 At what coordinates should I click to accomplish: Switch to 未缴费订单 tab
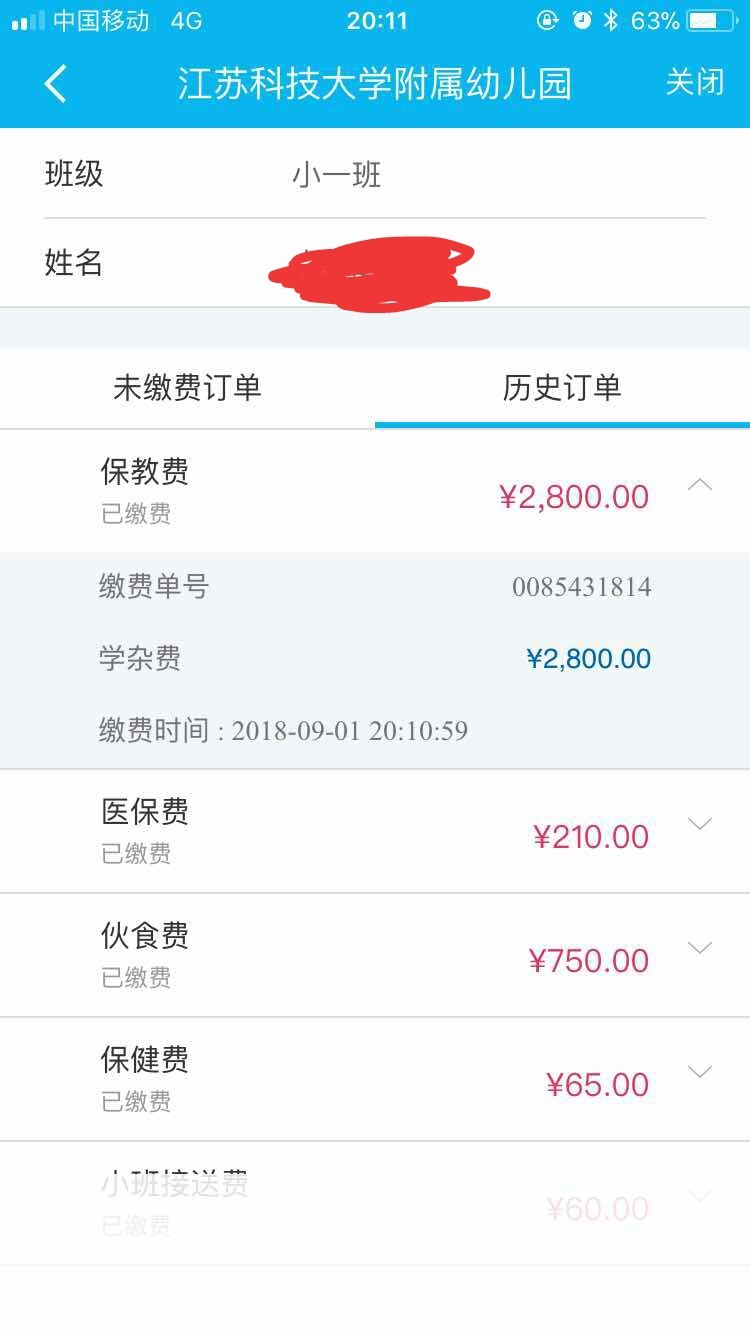(x=187, y=388)
